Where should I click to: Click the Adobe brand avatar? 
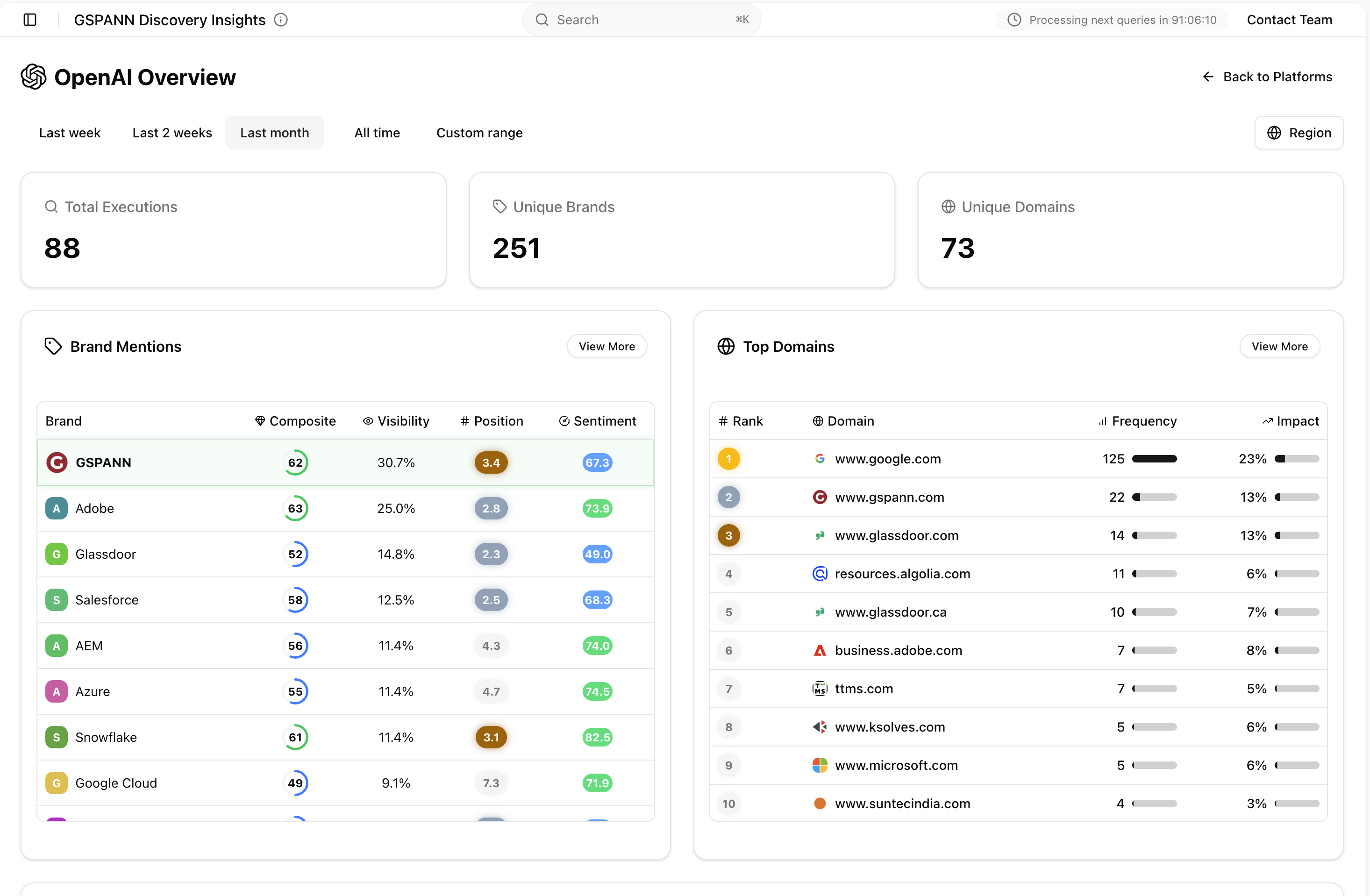57,508
